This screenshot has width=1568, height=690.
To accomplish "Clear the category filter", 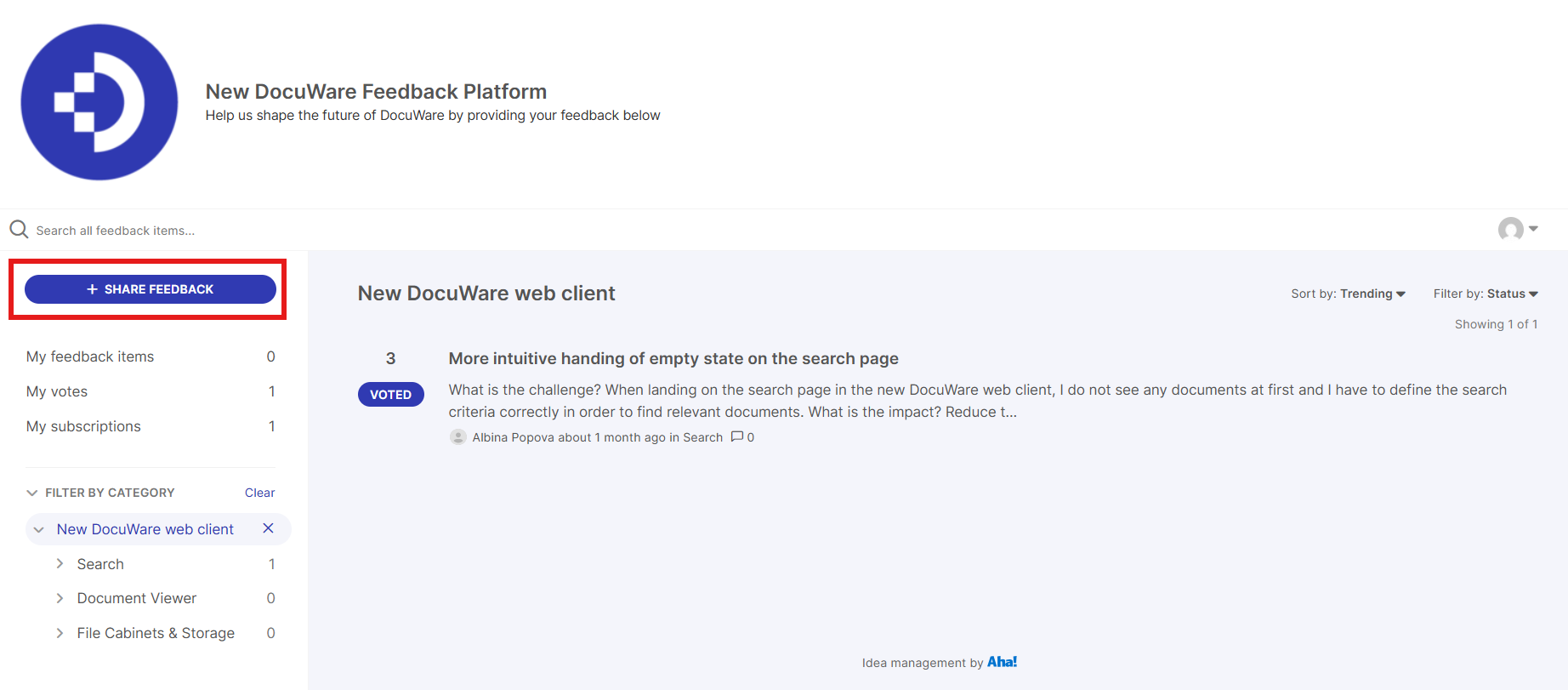I will coord(259,493).
